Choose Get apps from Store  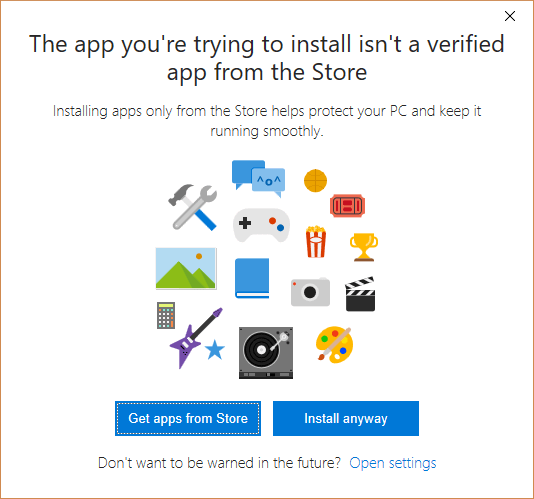click(188, 418)
